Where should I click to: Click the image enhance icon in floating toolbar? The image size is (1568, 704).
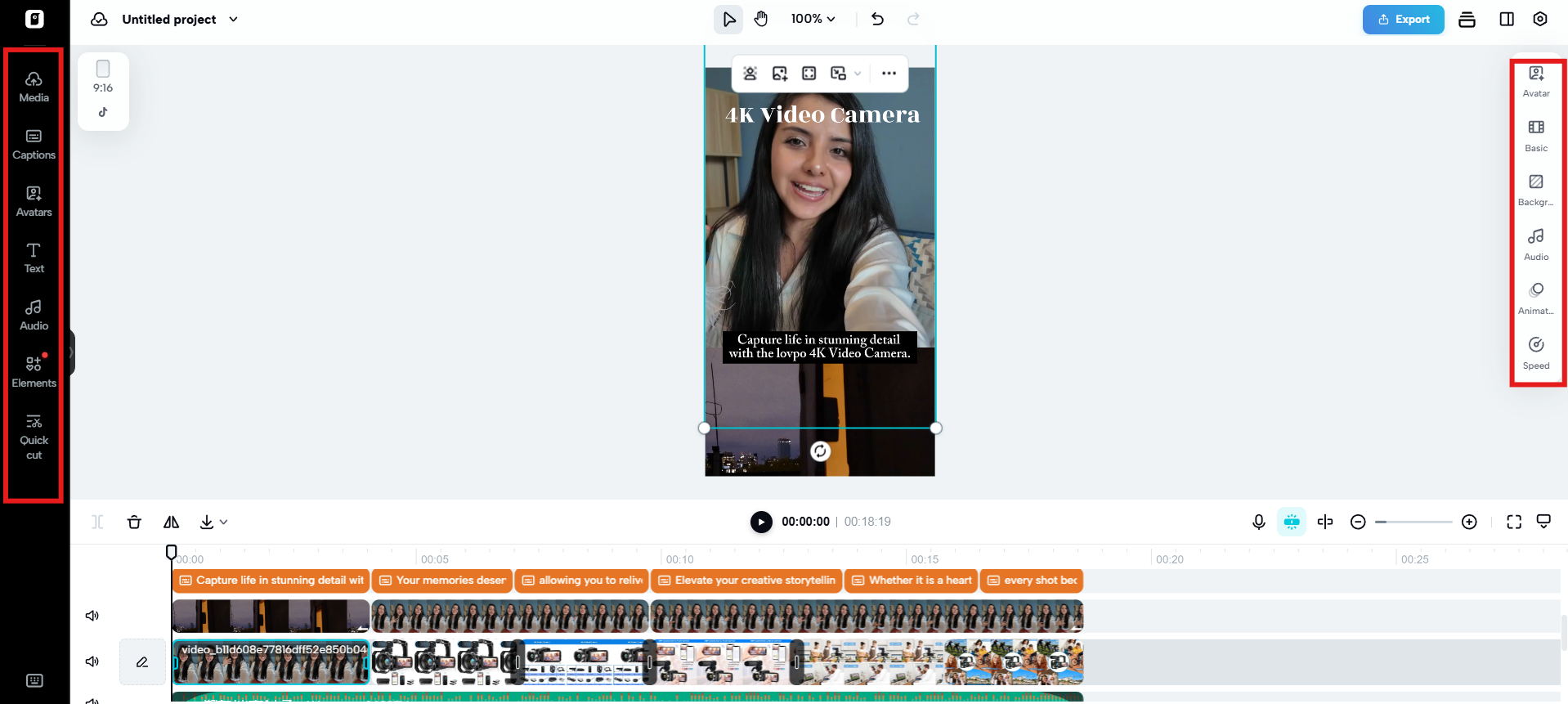pos(780,74)
